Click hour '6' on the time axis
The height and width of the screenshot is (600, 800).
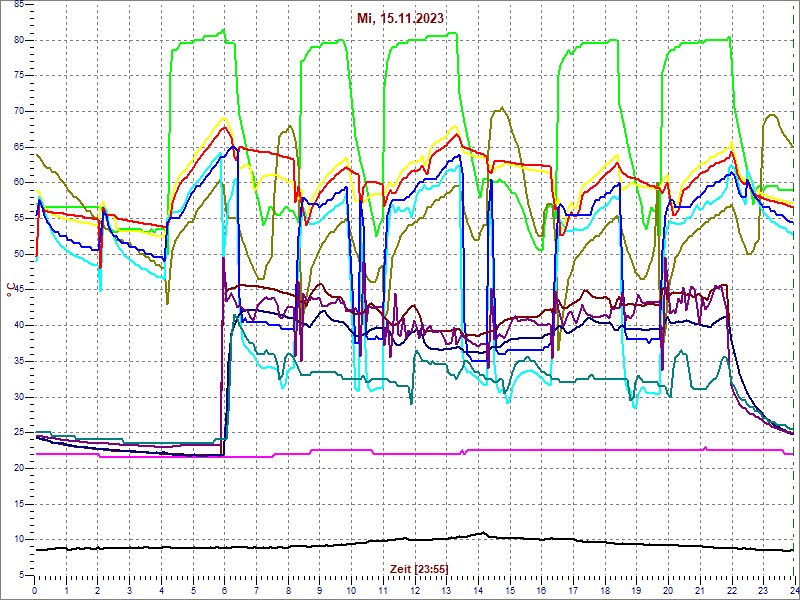point(224,589)
